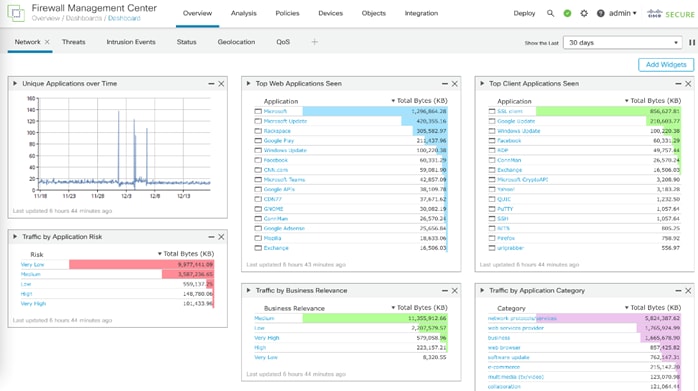Viewport: 698px width, 391px height.
Task: Open the Integration menu
Action: tap(421, 13)
